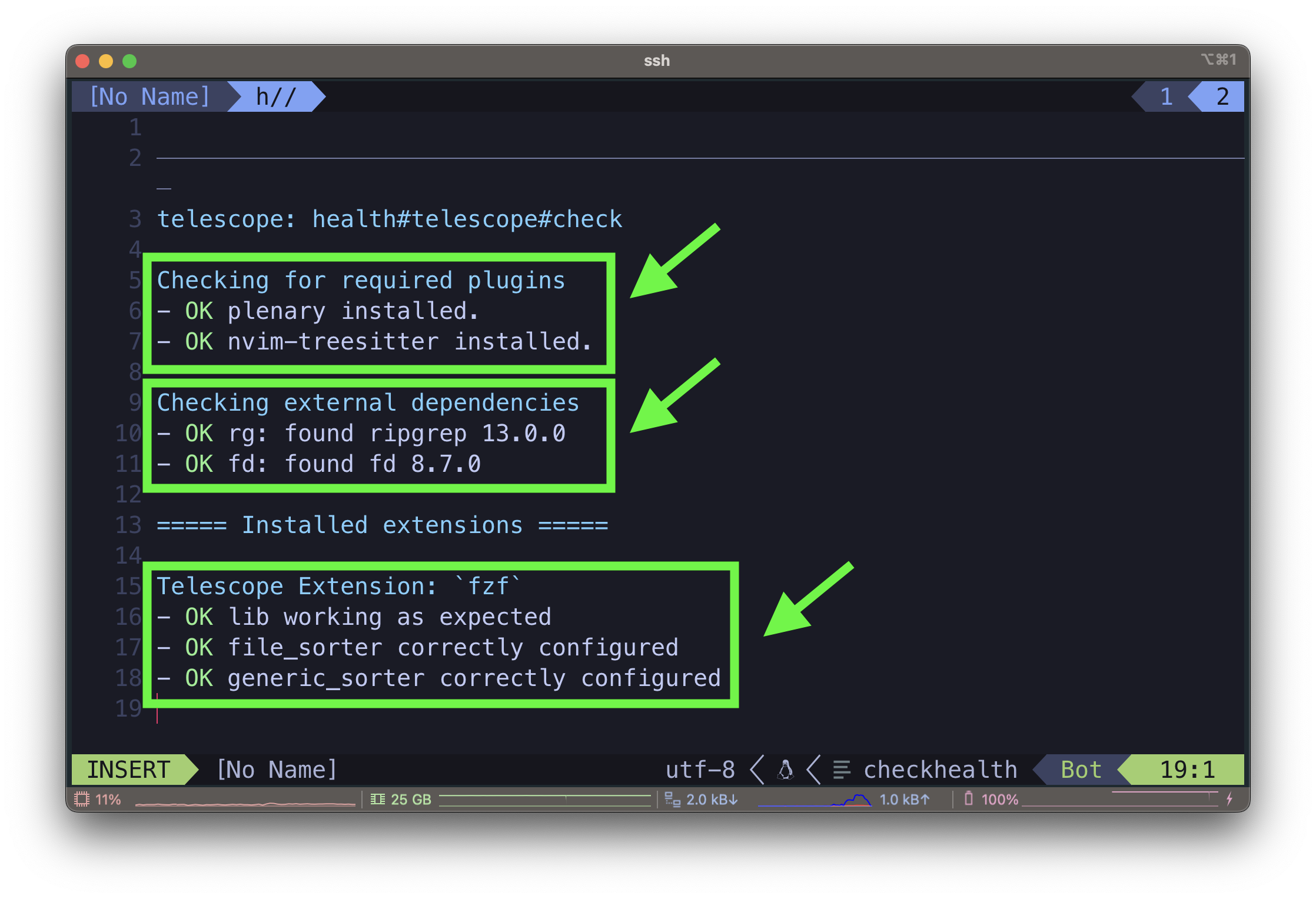This screenshot has height=899, width=1316.
Task: Select the h// buffer tab
Action: [276, 96]
